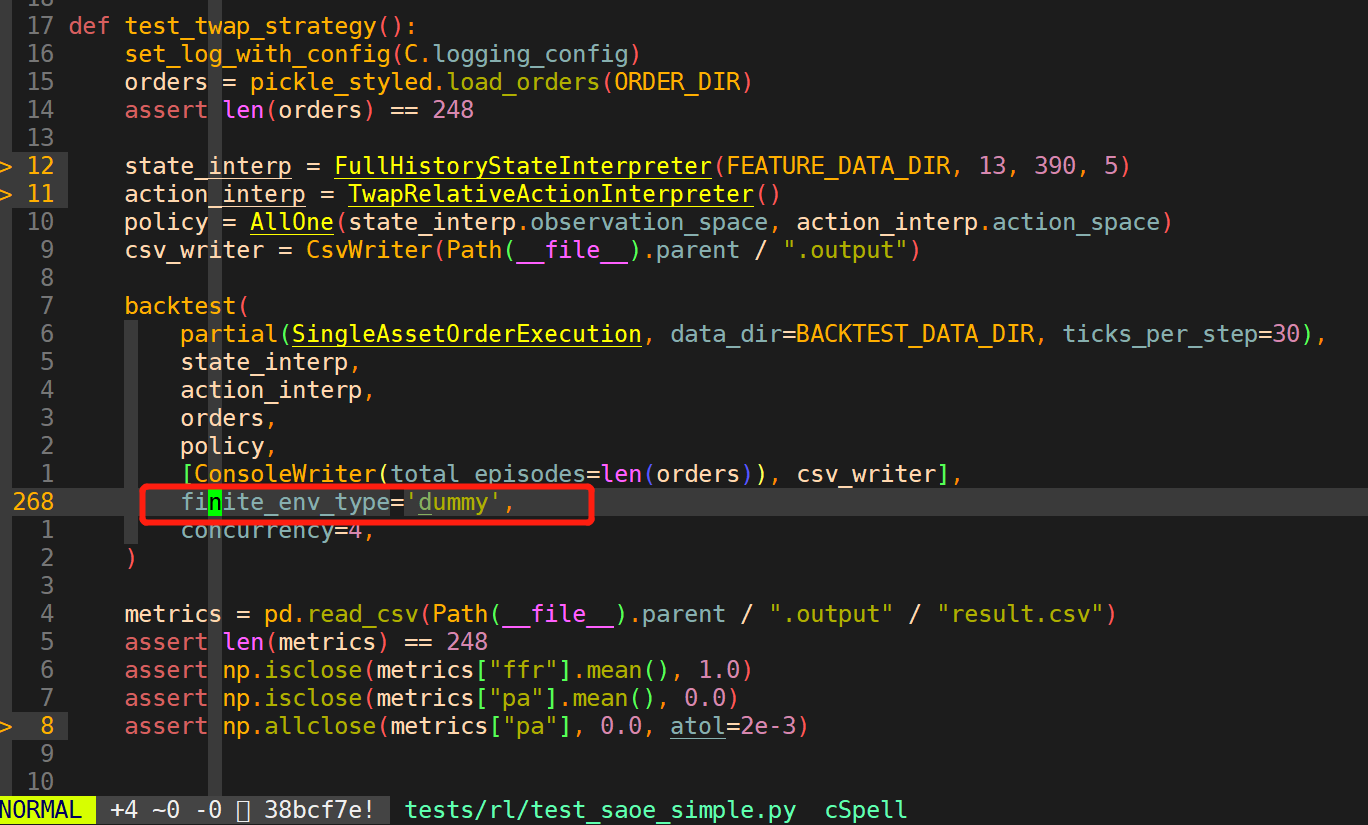
Task: Click the 'ticks_per_step' keyword argument
Action: tap(1160, 333)
